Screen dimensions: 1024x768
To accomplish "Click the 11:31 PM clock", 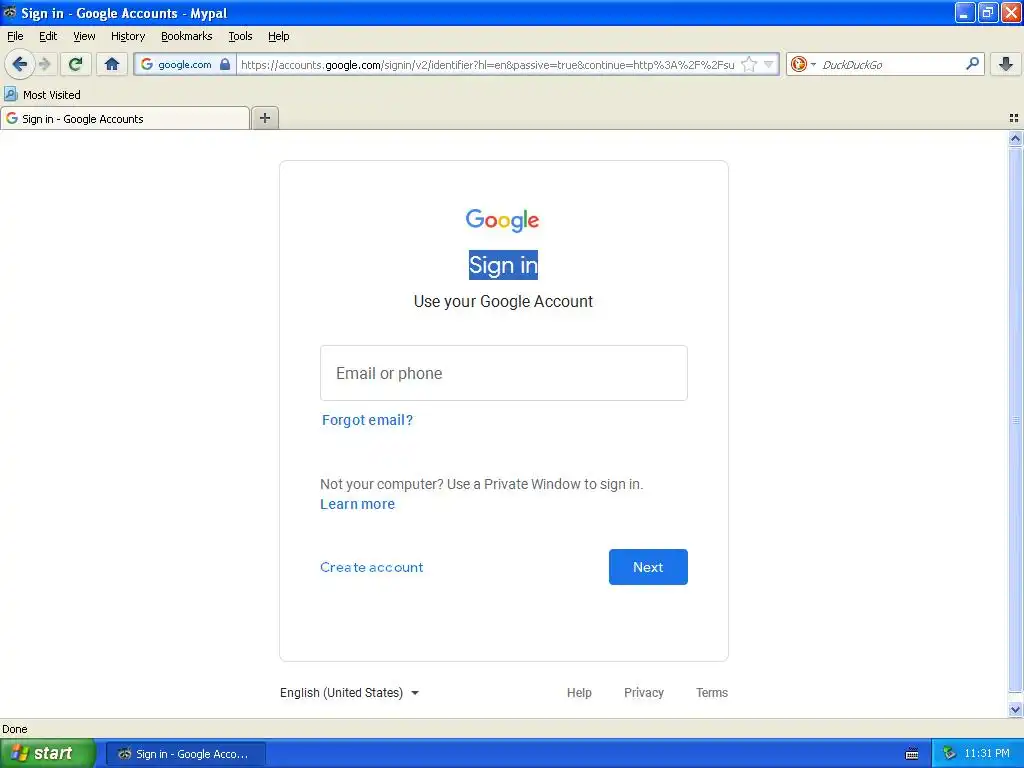I will pyautogui.click(x=987, y=754).
